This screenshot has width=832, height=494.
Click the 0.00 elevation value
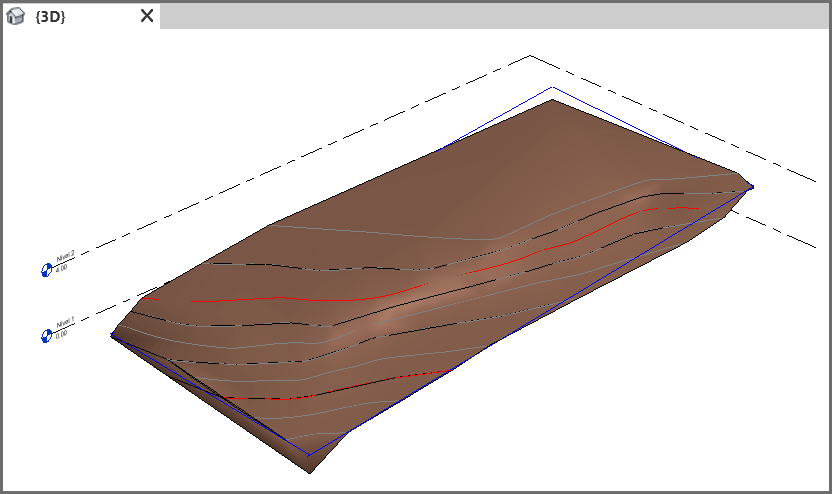[62, 334]
